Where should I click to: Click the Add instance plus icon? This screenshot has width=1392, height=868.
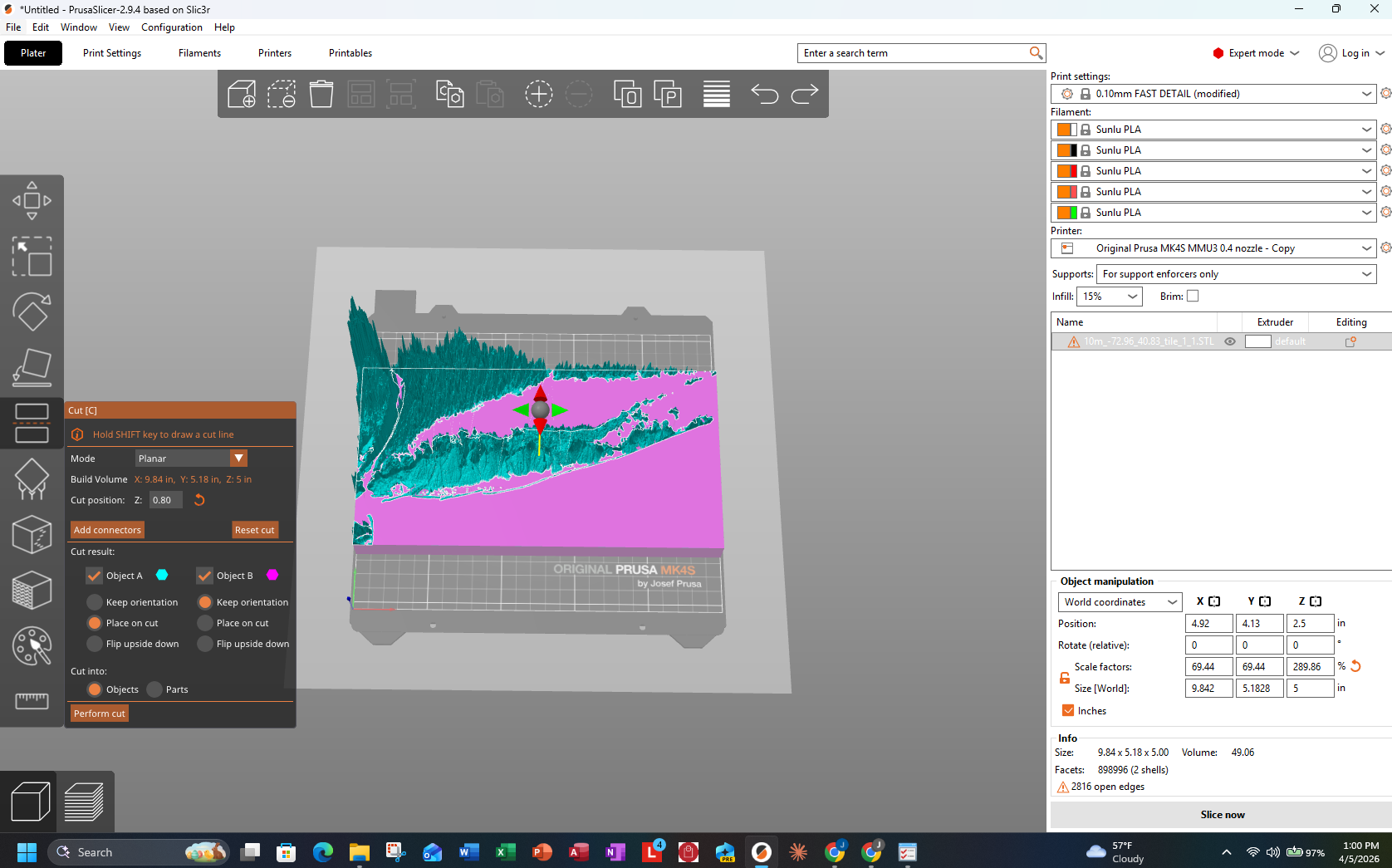(538, 94)
